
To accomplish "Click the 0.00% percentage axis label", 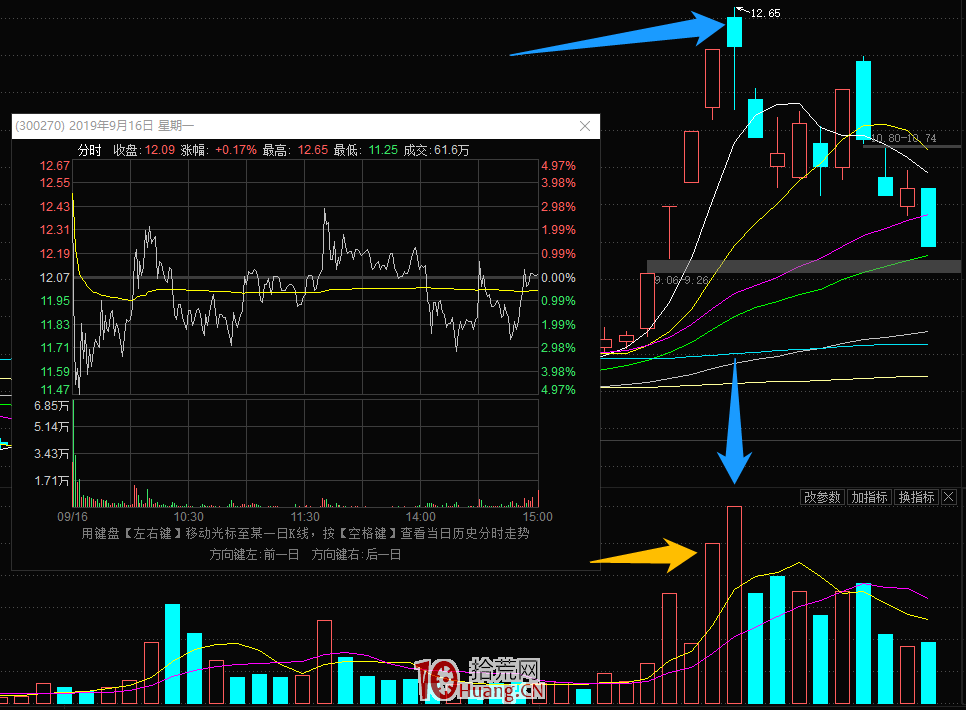I will 558,278.
